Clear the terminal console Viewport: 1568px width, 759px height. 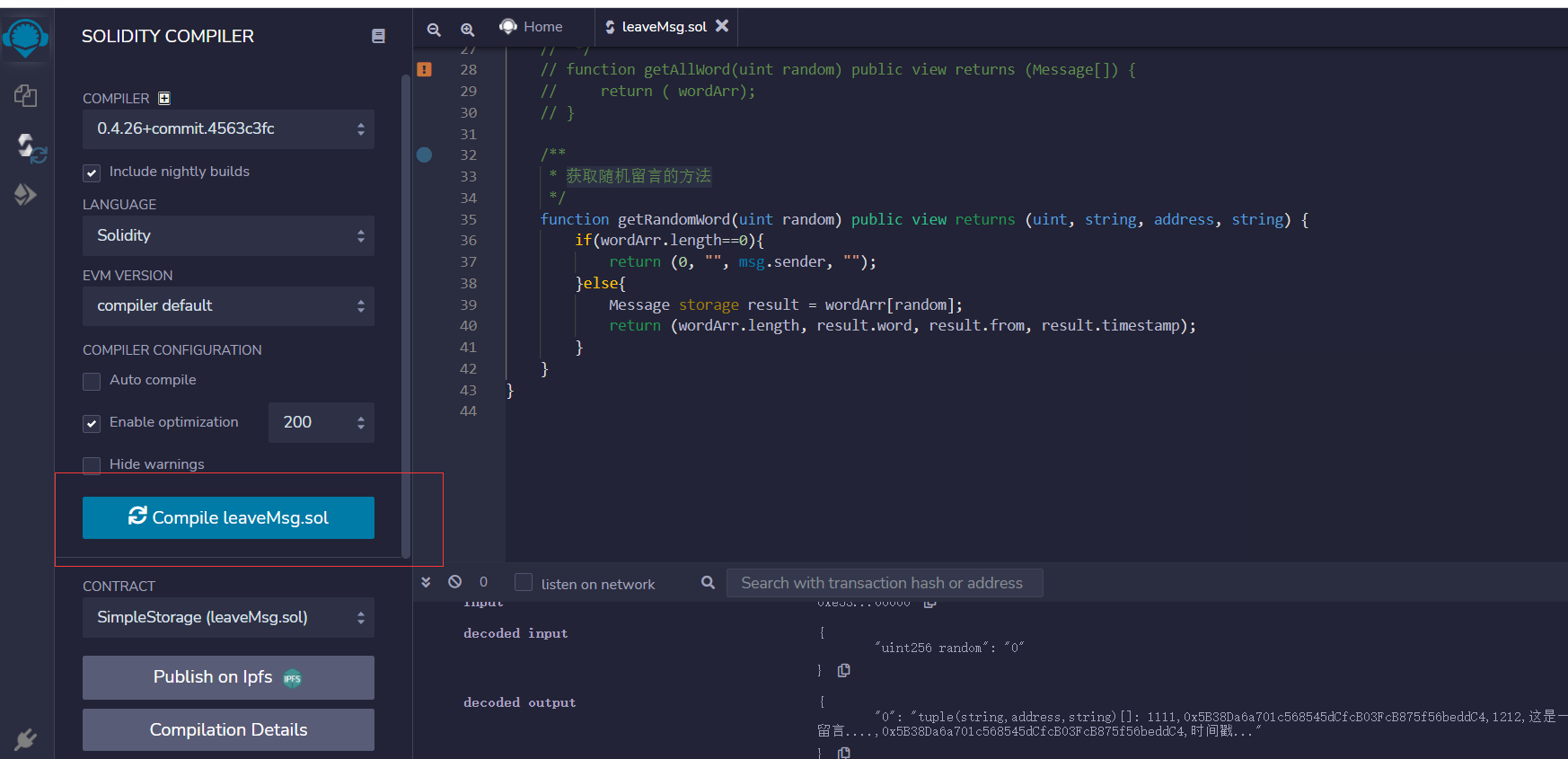[455, 582]
